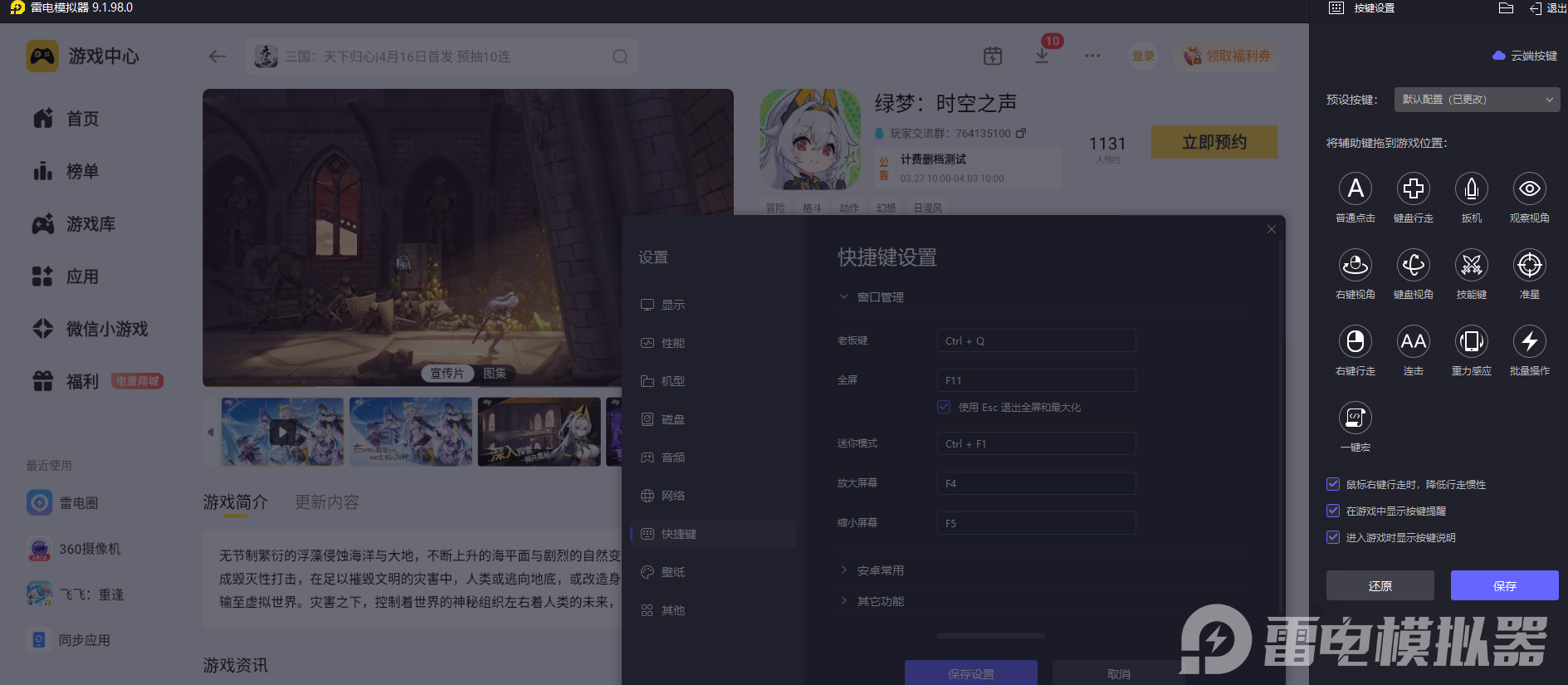
Task: Select the 准星 crosshair icon
Action: (x=1530, y=265)
